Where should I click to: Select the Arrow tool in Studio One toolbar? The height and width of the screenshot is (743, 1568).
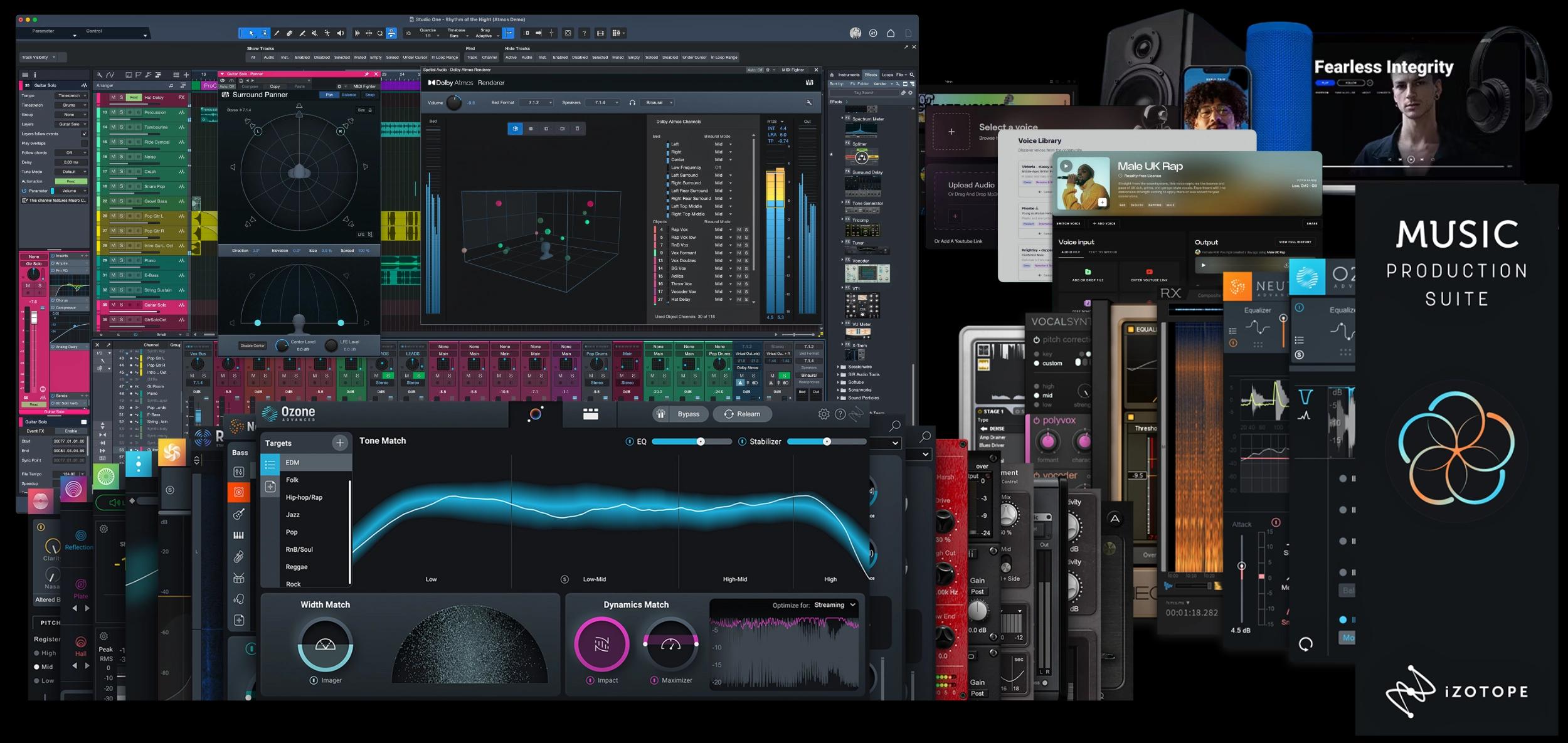point(252,33)
